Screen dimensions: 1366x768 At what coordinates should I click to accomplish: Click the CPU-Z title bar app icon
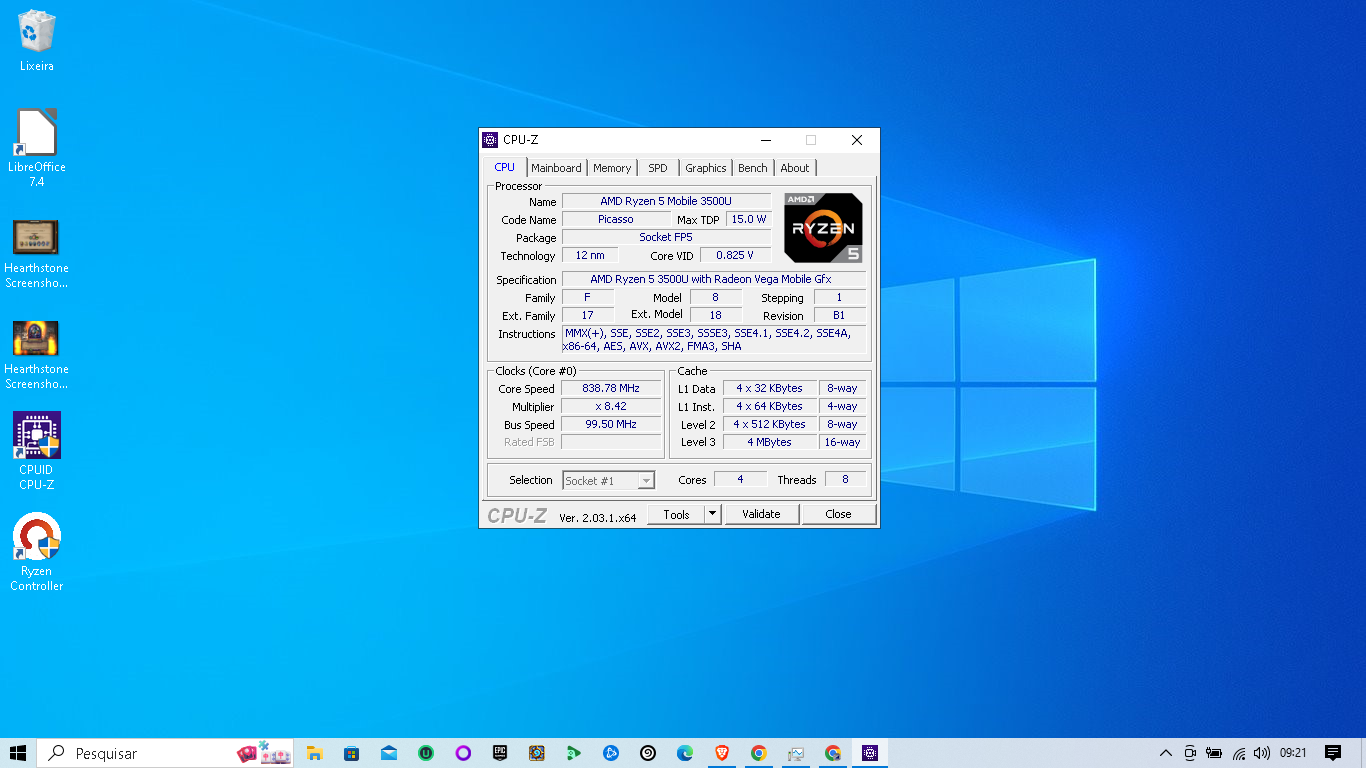(x=490, y=140)
